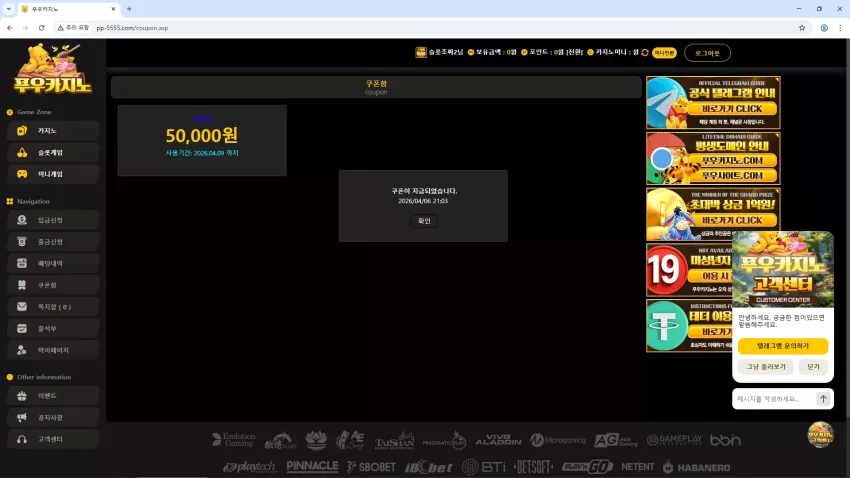Click the 주의 요함 site info chip

(x=73, y=28)
